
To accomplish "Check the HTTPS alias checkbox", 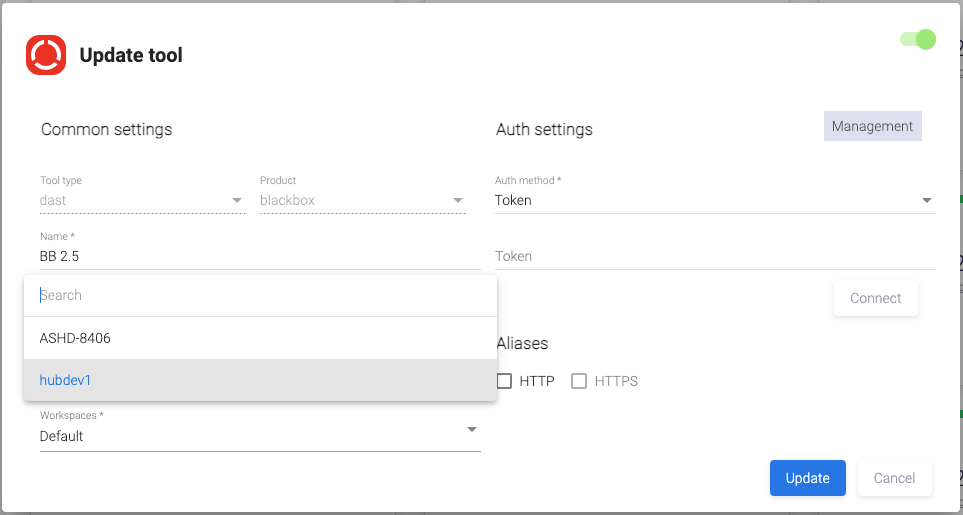I will click(x=579, y=381).
